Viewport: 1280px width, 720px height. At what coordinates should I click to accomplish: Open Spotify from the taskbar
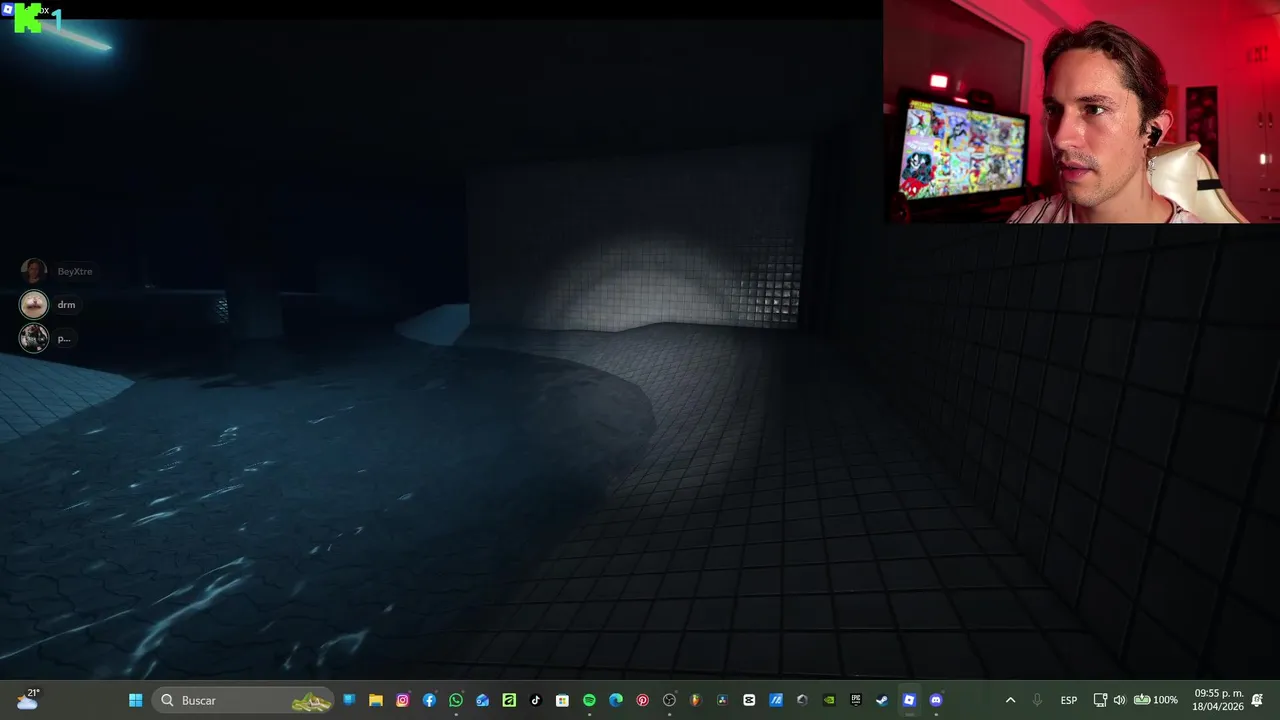(589, 700)
